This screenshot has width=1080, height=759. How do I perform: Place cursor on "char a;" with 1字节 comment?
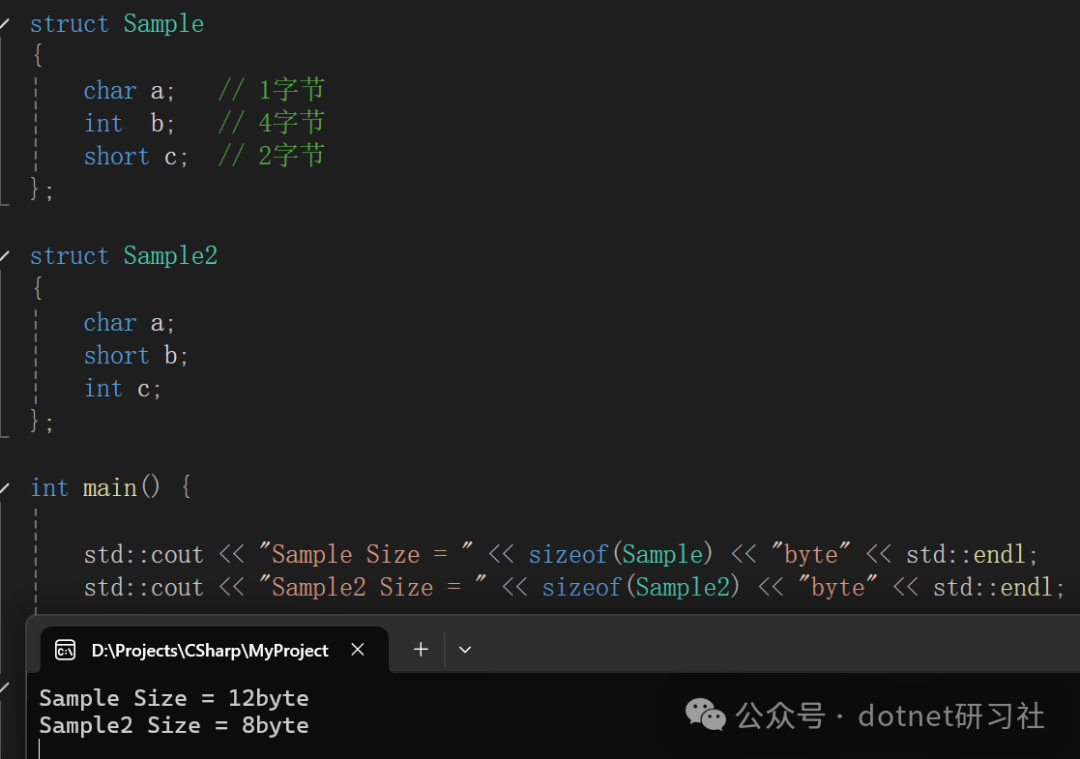point(129,91)
